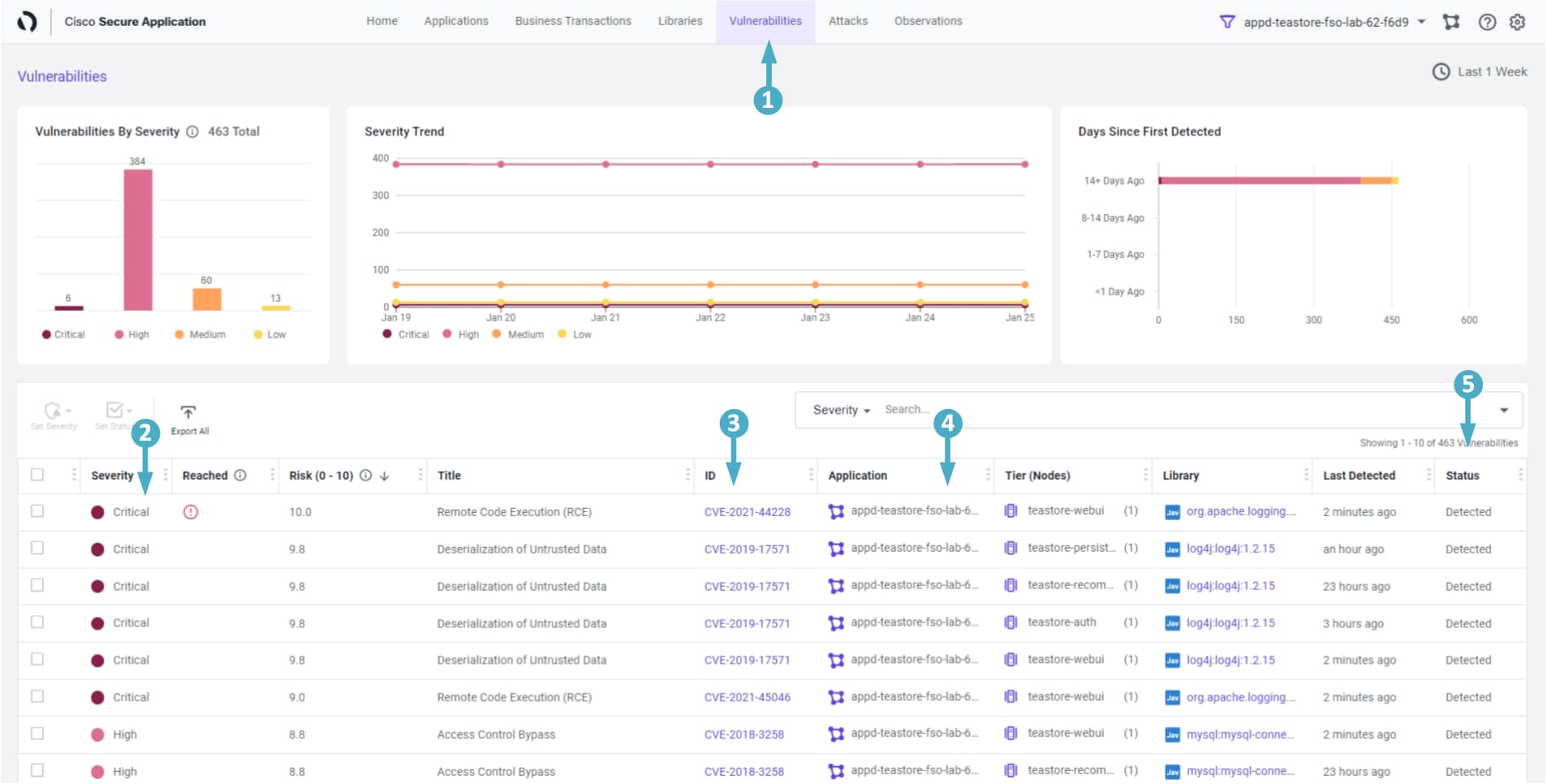Click the application topology icon in header
The height and width of the screenshot is (784, 1547).
coord(1451,23)
